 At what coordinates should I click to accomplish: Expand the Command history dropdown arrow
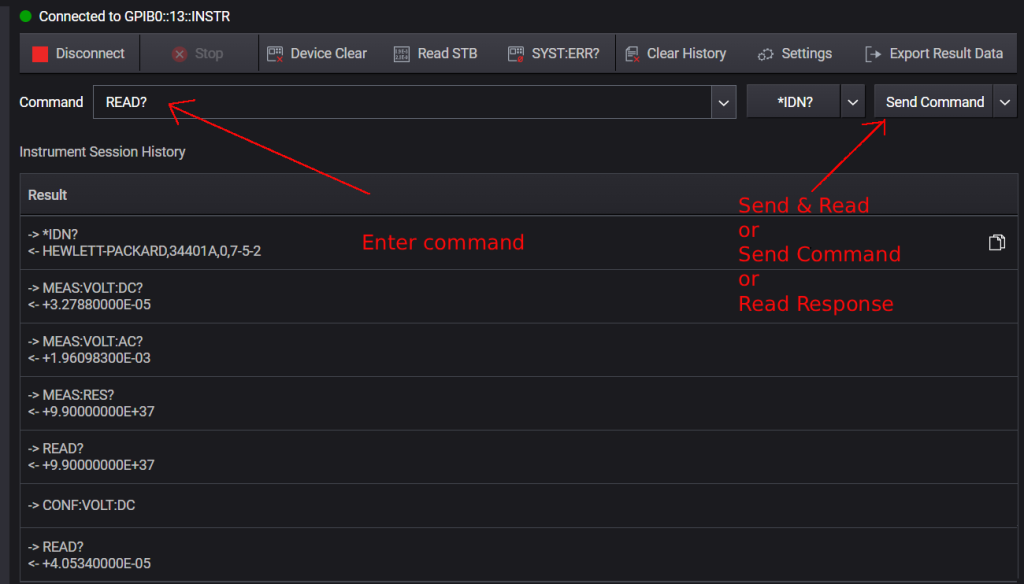pos(724,103)
